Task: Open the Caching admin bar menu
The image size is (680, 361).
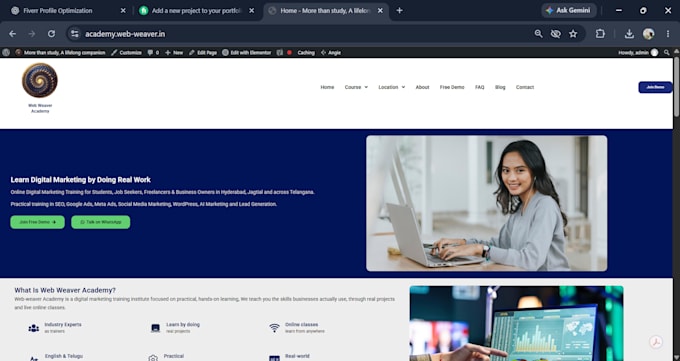Action: tap(306, 53)
